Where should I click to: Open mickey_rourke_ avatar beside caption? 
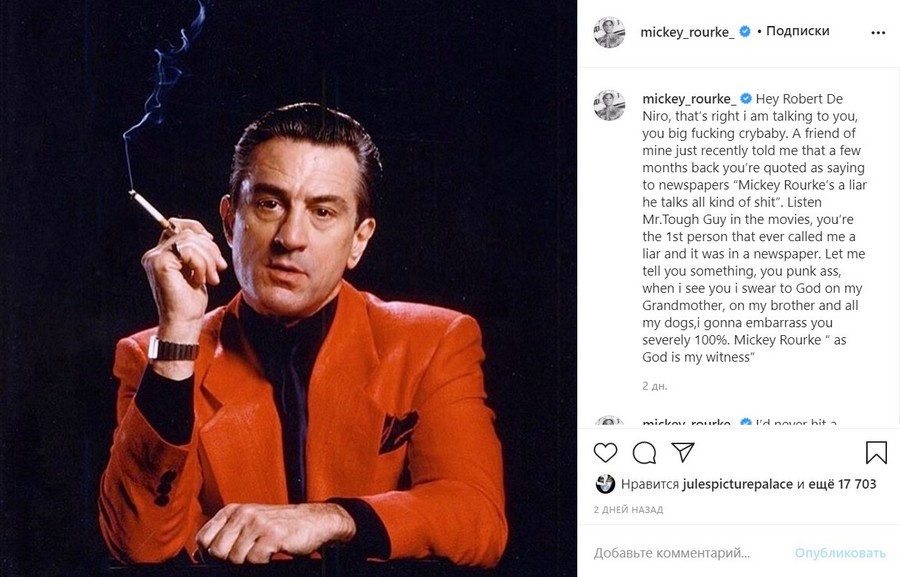tap(609, 106)
